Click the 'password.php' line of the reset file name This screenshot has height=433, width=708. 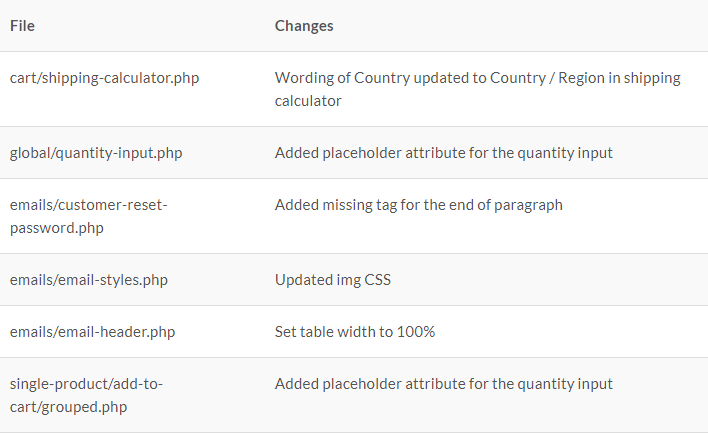coord(56,228)
